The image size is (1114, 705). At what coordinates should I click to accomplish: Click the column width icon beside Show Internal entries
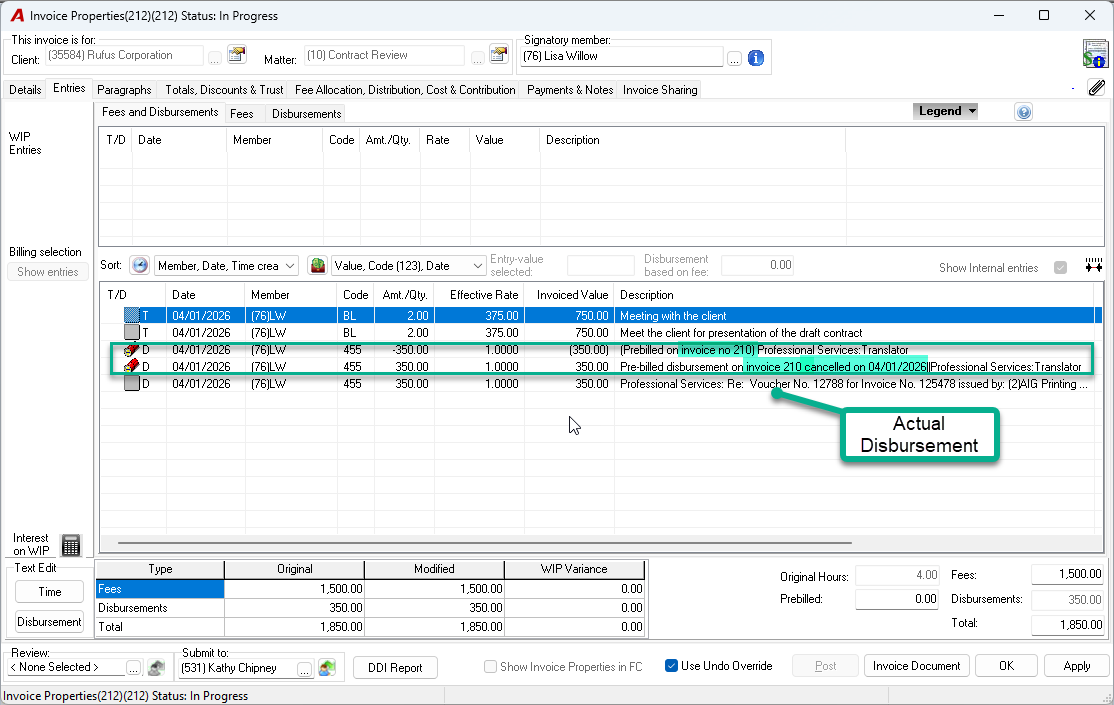pyautogui.click(x=1093, y=266)
